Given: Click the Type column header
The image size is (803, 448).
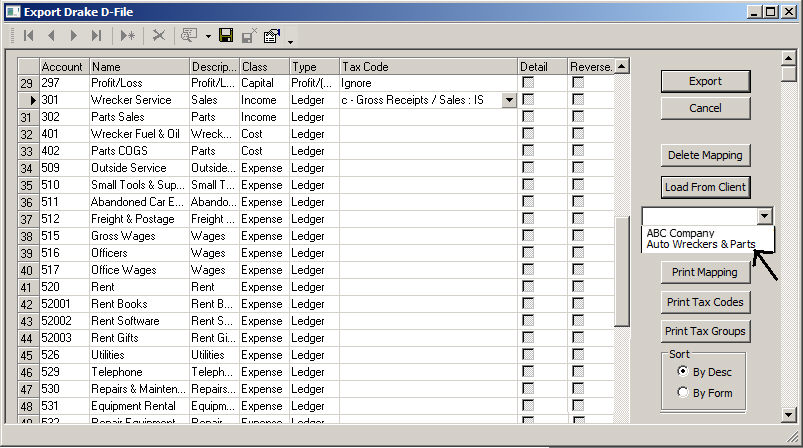Looking at the screenshot, I should coord(314,67).
